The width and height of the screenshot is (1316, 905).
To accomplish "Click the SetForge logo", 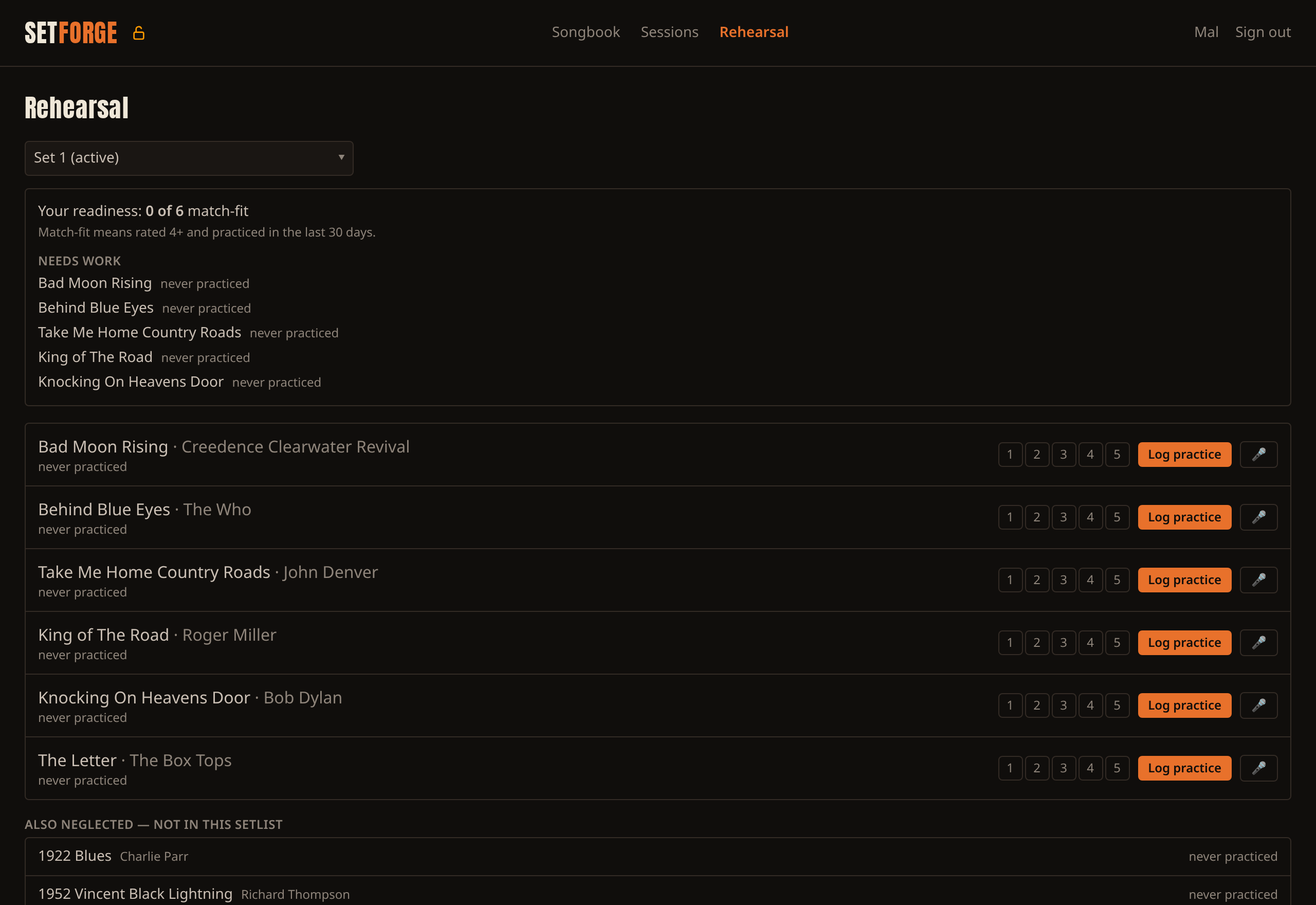I will click(x=71, y=33).
